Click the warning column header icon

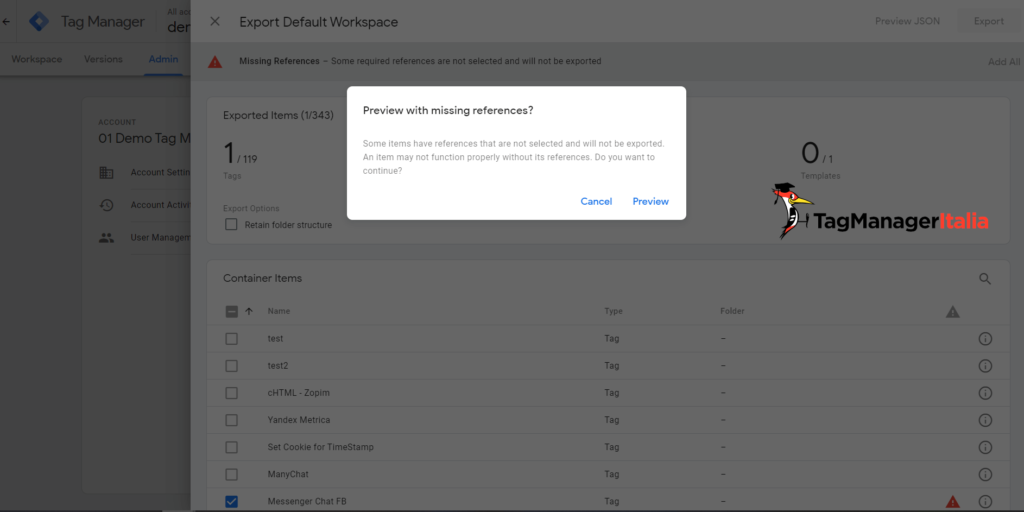953,312
